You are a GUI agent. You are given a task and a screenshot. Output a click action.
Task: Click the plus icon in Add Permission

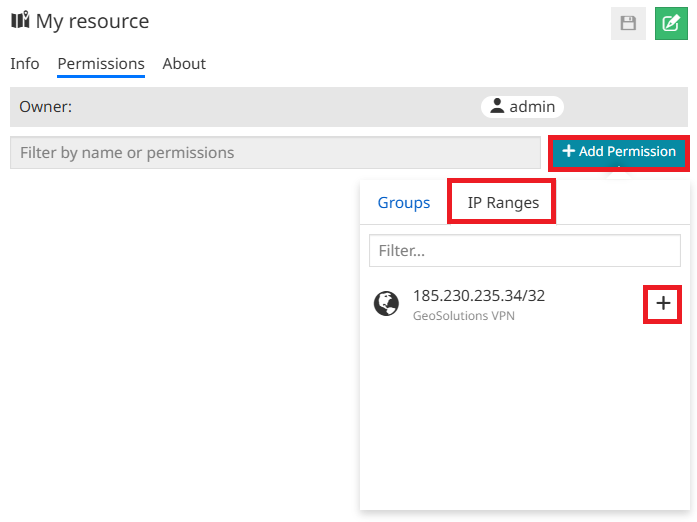568,152
